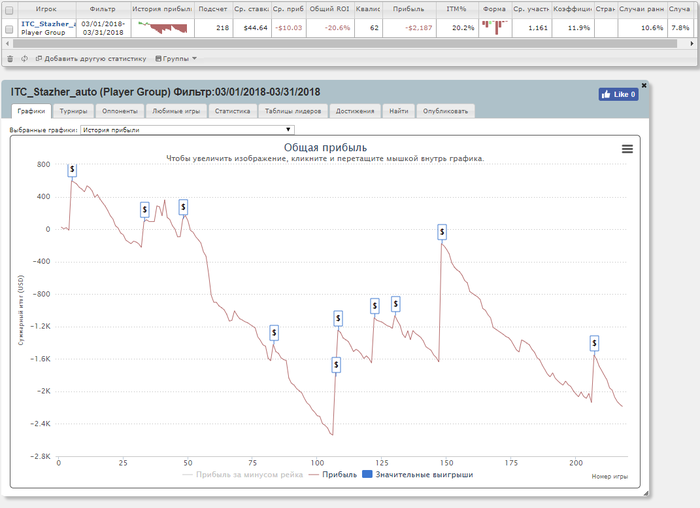Toggle Значительные выигрыши legend item
700x508 pixels.
pos(417,475)
